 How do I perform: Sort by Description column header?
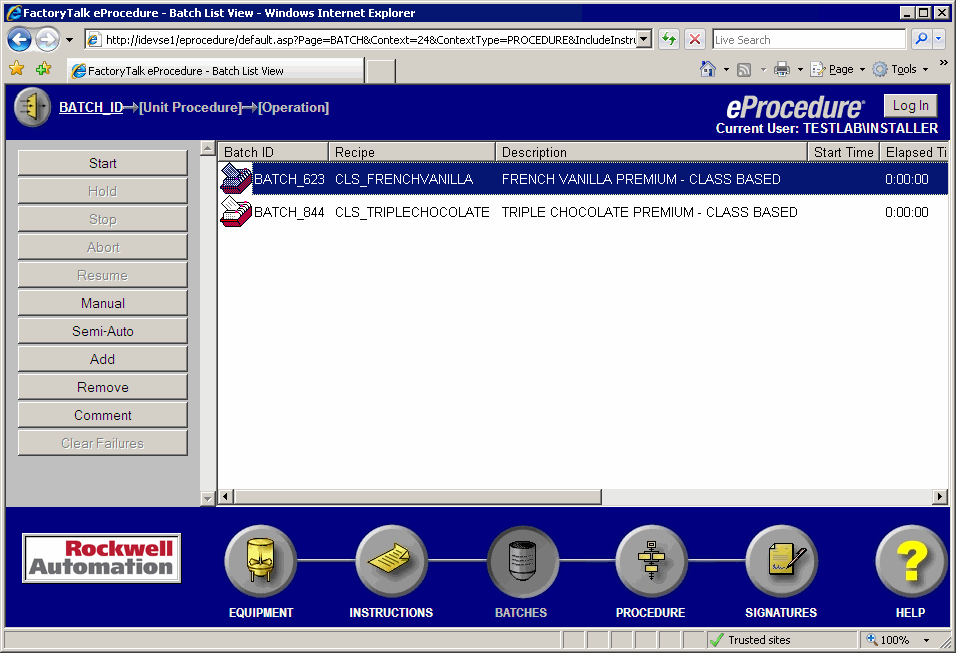point(651,152)
